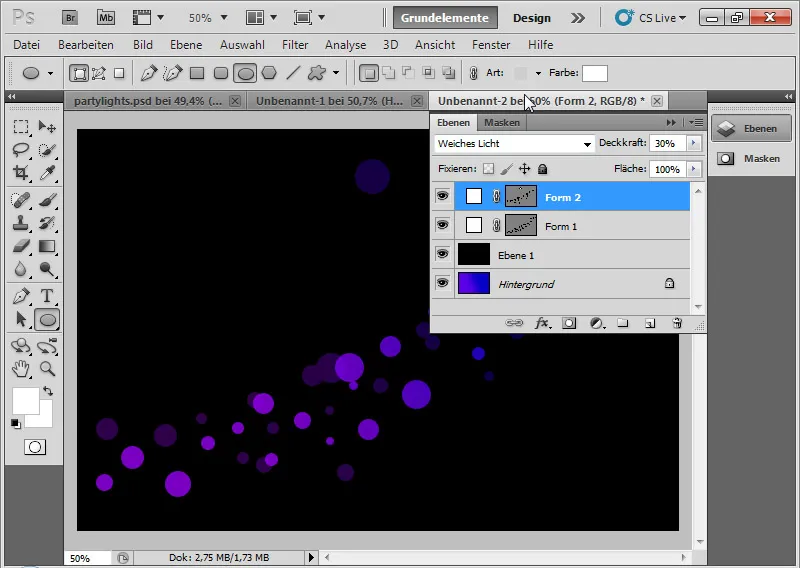Toggle visibility of Hintergrund layer
The image size is (800, 568).
(442, 283)
